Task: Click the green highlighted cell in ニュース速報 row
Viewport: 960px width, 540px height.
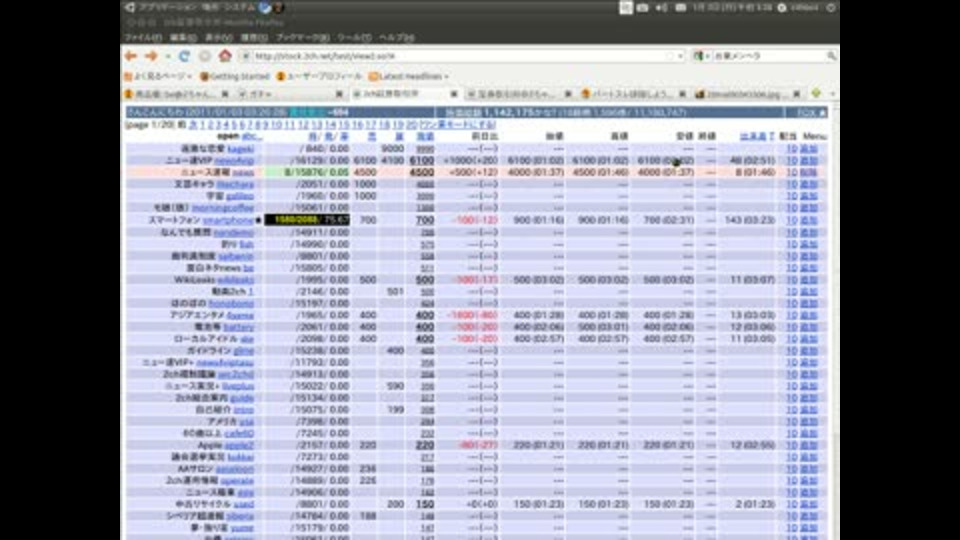Action: coord(307,173)
